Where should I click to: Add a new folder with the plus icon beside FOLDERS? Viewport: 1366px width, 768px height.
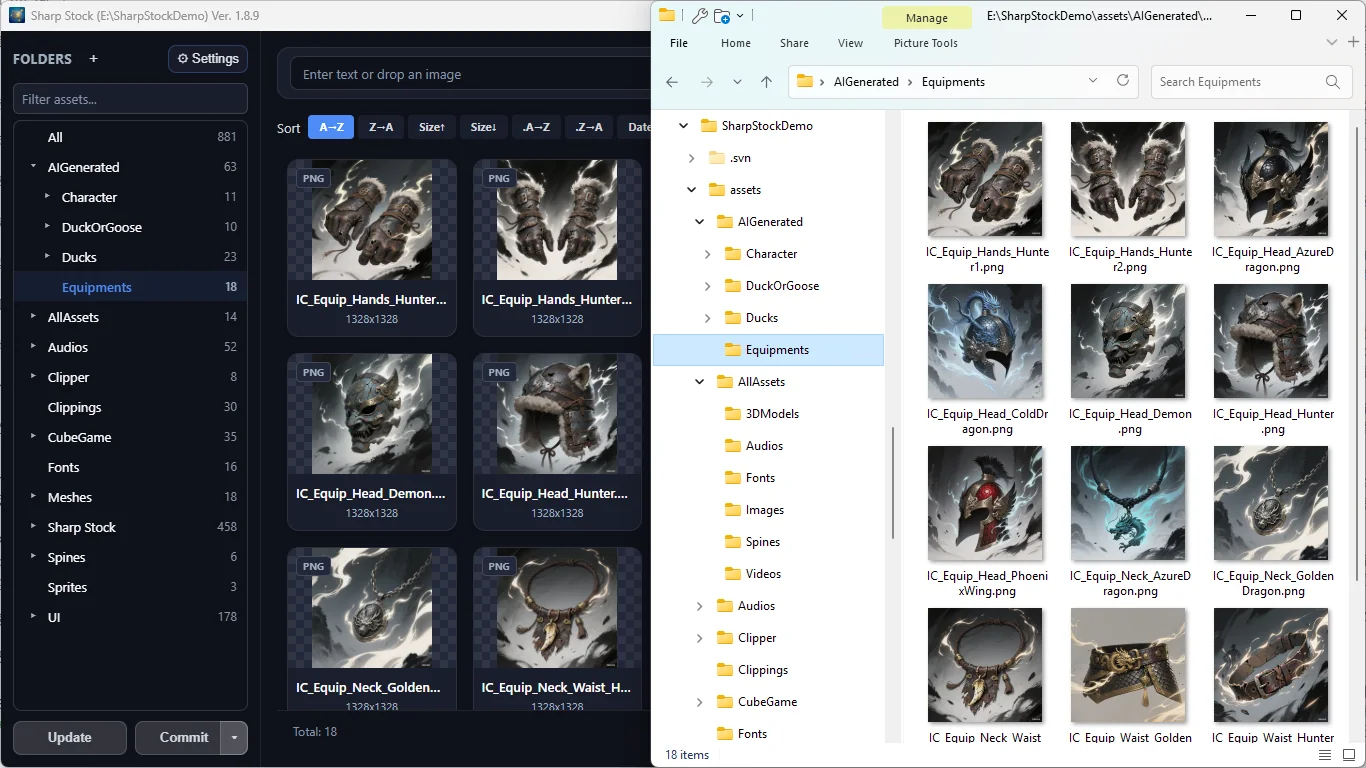[x=94, y=59]
